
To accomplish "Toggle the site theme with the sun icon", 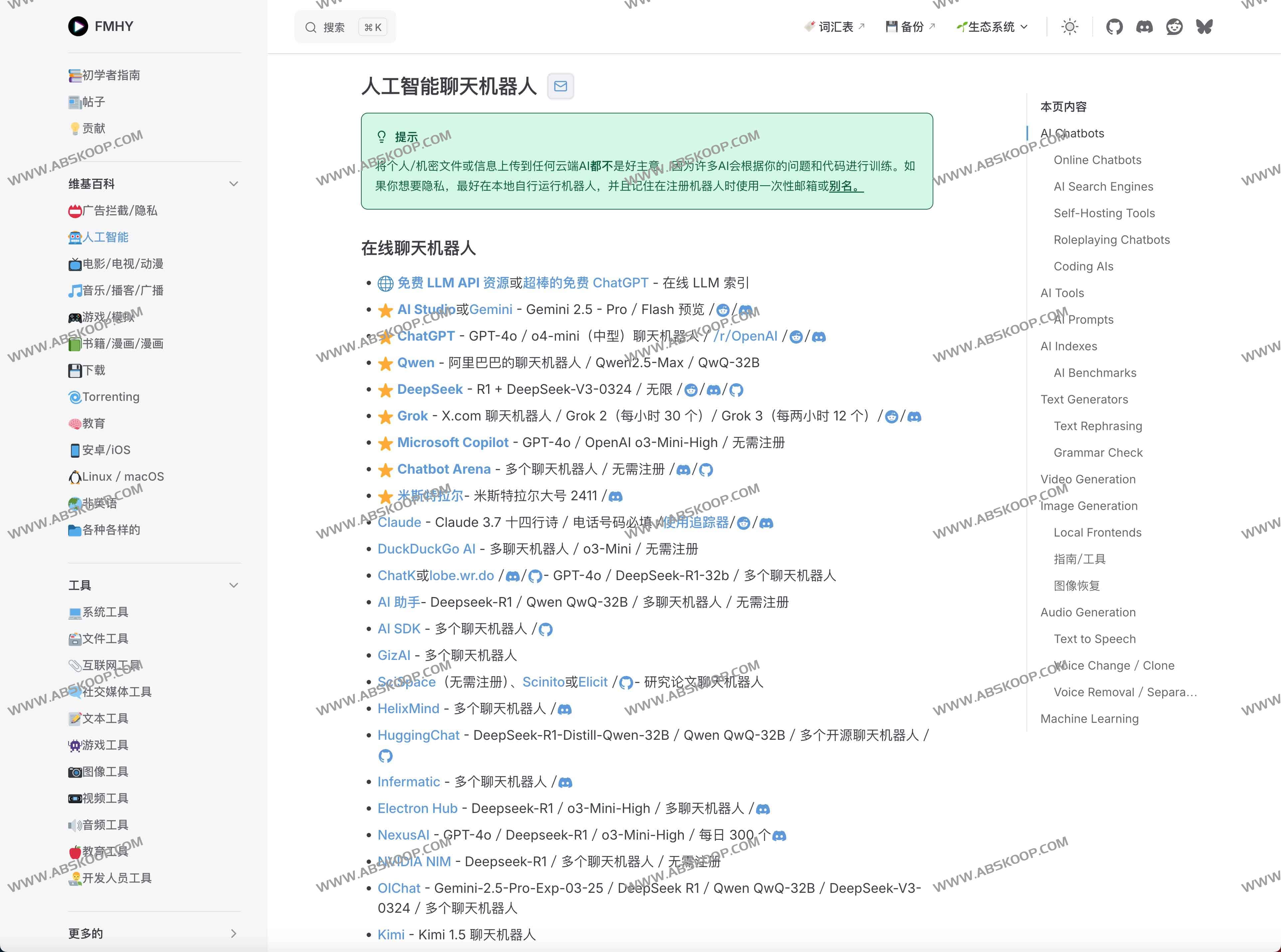I will point(1069,27).
